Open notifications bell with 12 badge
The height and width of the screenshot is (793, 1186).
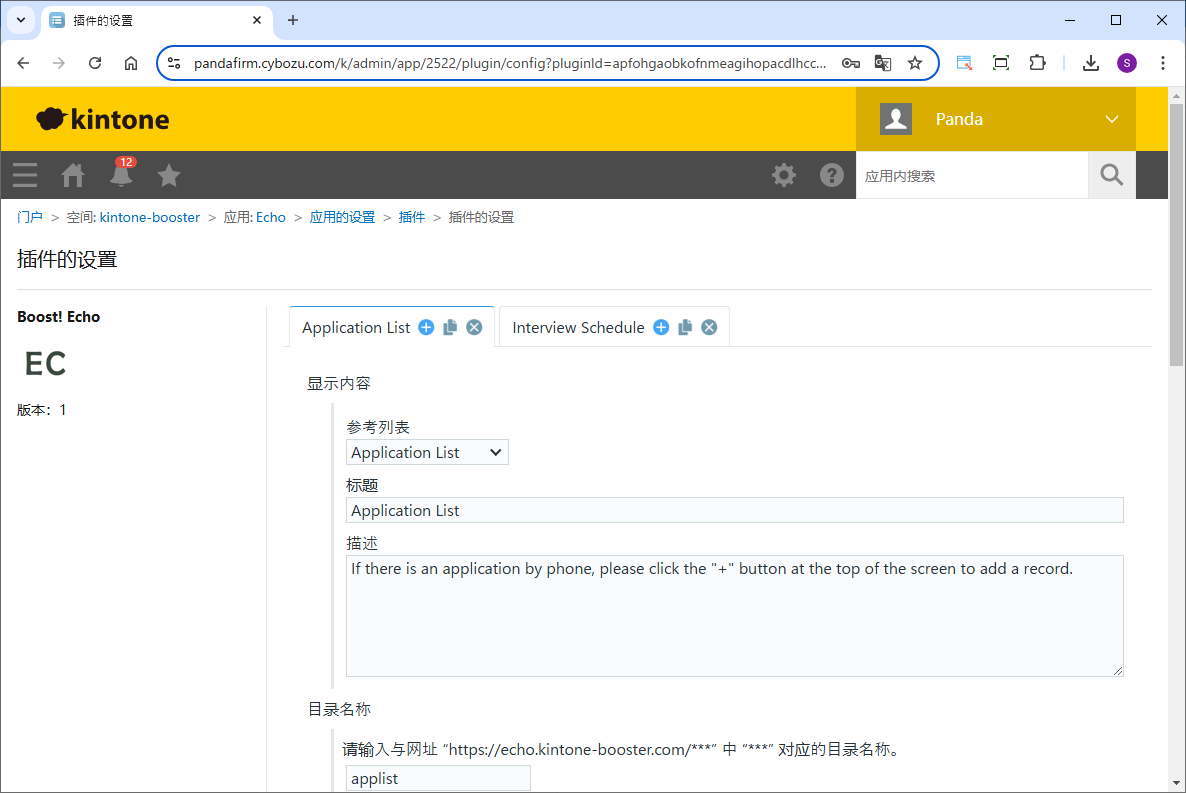point(121,175)
